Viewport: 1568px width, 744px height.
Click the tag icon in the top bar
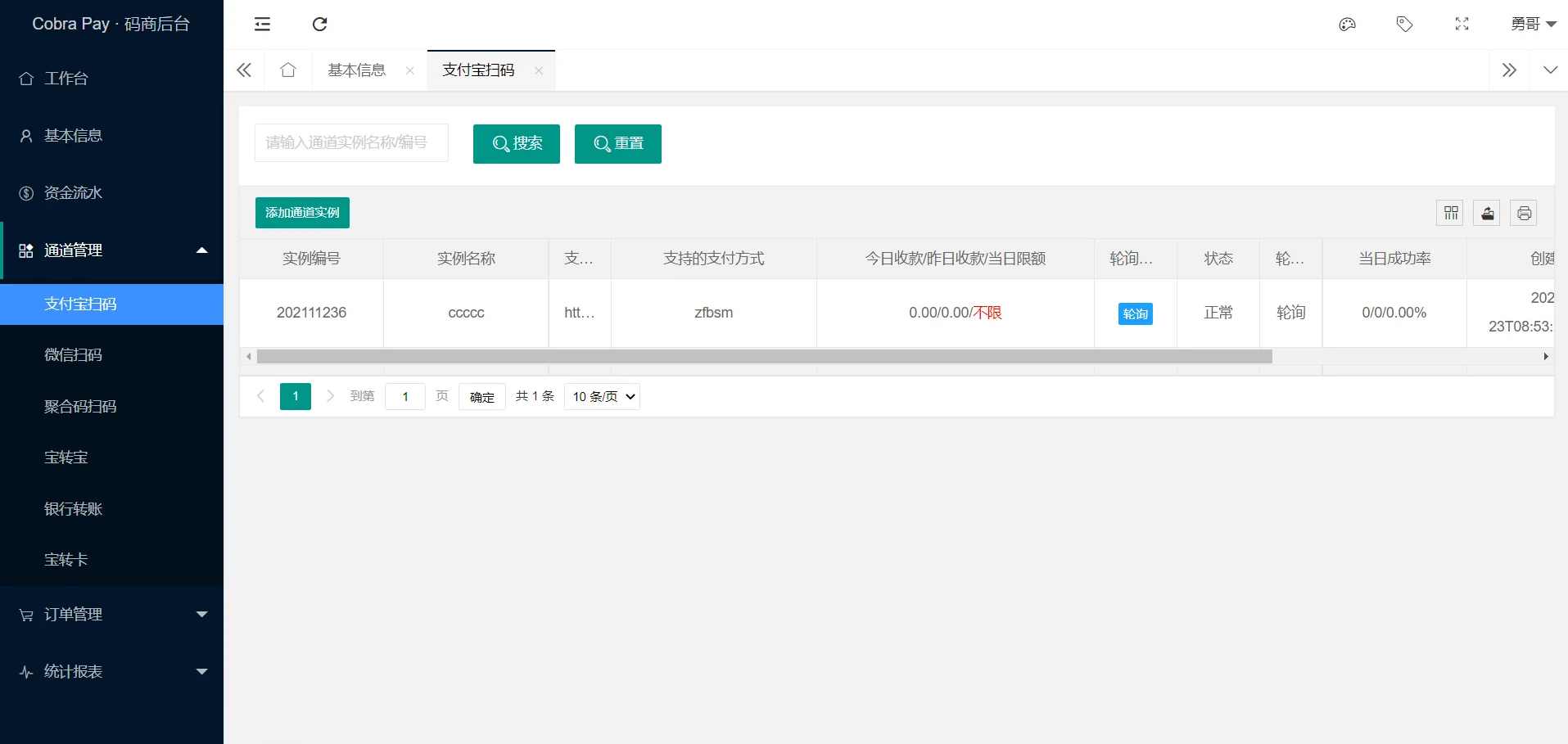pyautogui.click(x=1404, y=24)
